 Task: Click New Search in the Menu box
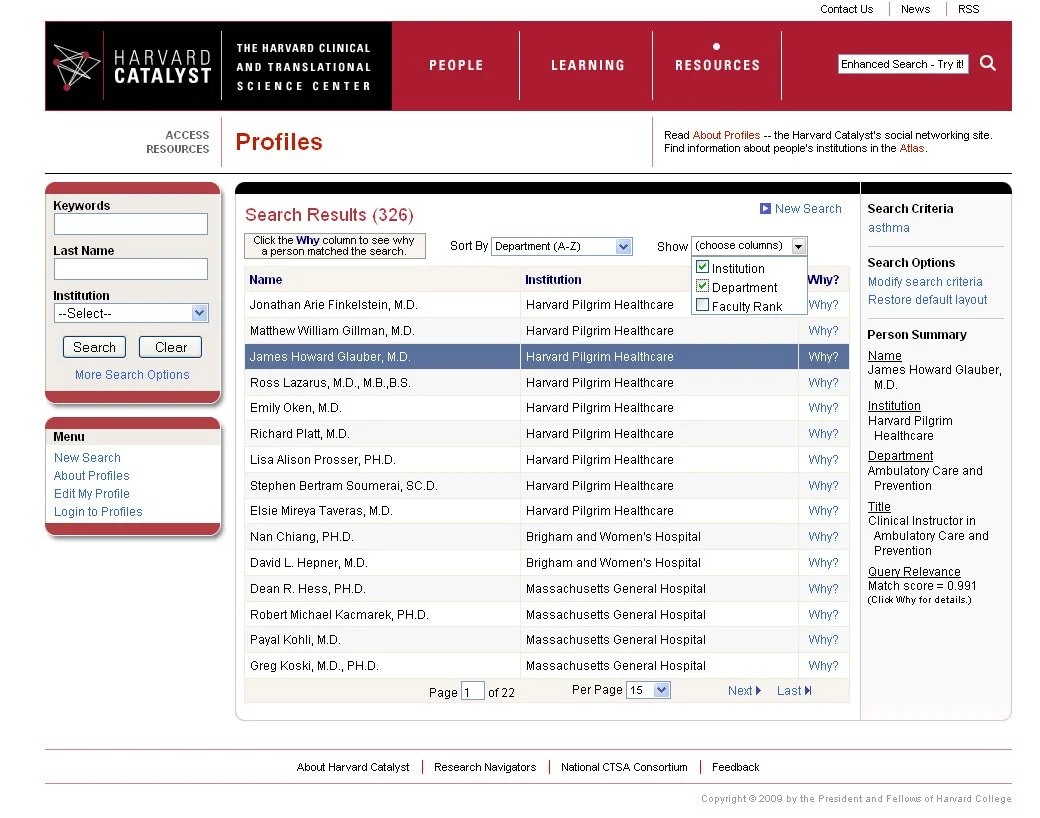pos(87,458)
